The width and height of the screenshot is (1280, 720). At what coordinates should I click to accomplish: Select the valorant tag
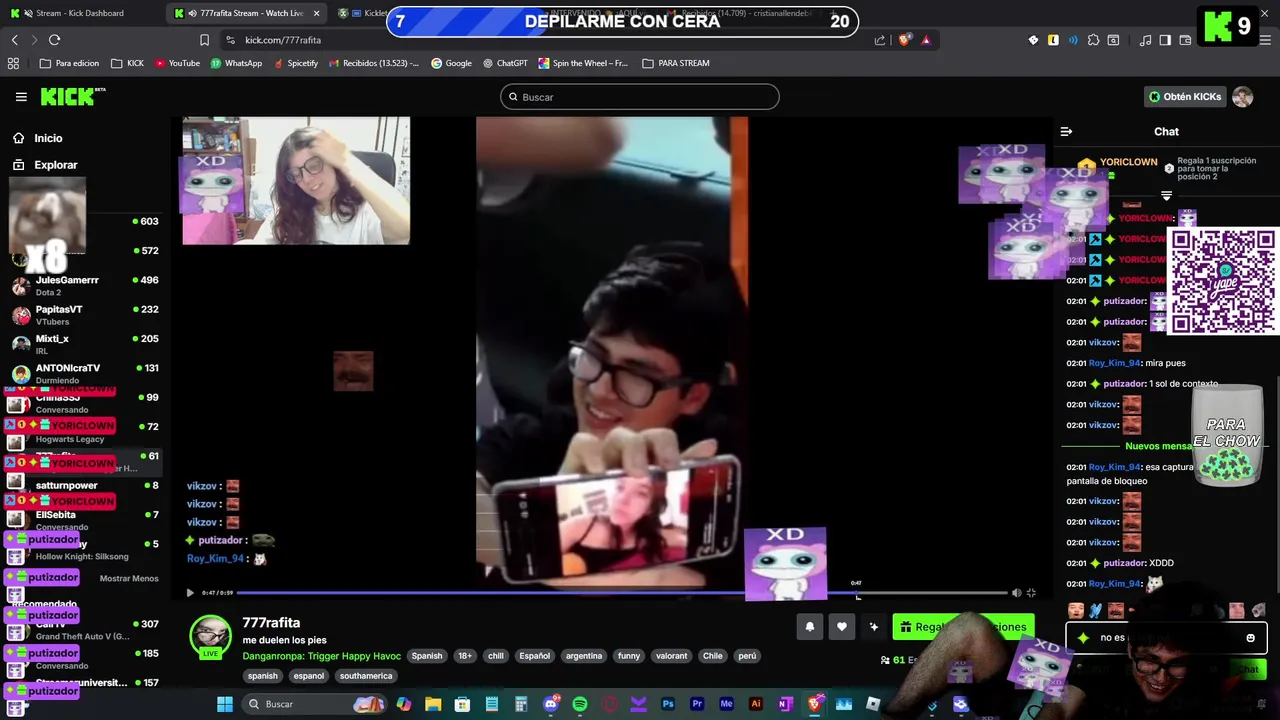671,656
